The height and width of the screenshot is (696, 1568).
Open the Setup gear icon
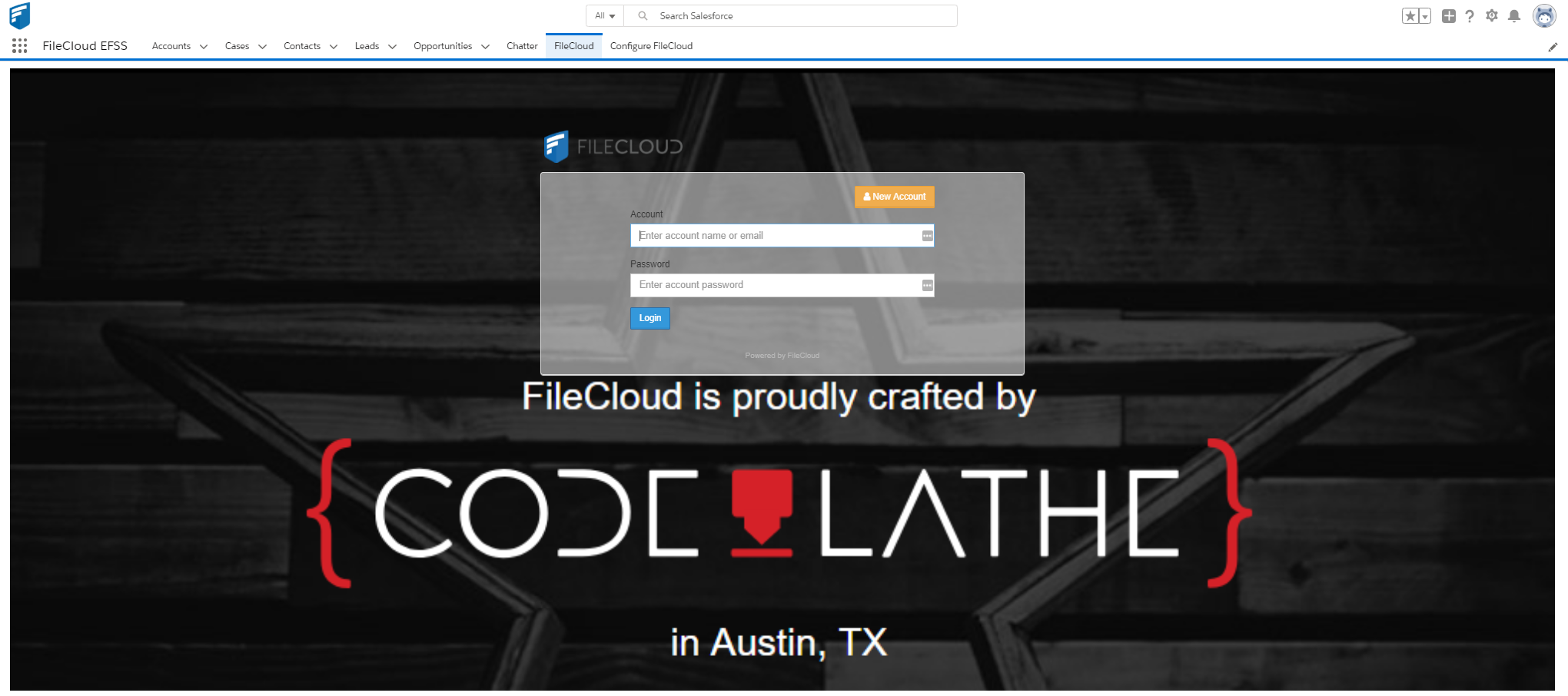tap(1492, 16)
